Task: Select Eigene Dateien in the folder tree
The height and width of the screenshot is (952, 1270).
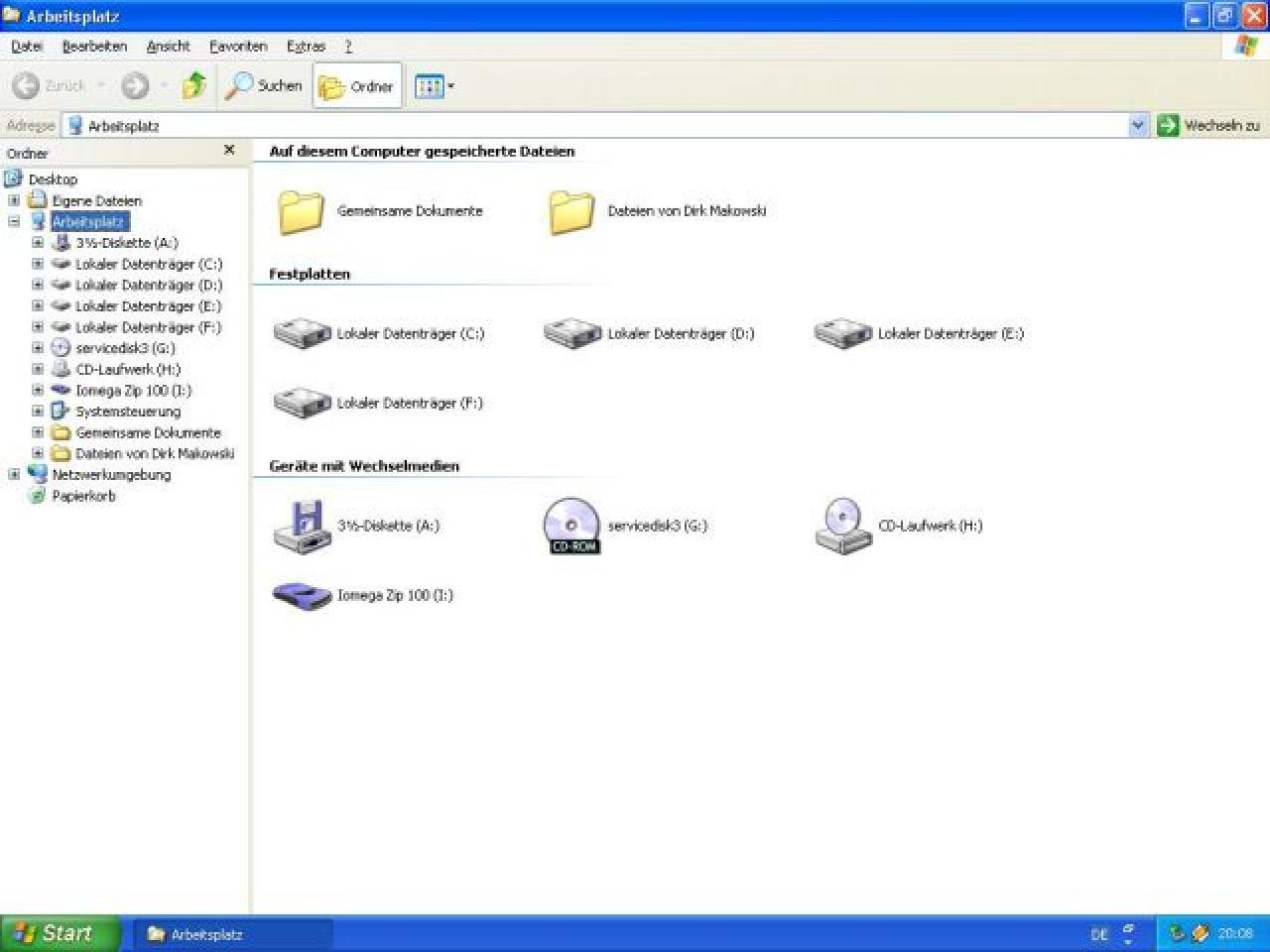Action: tap(97, 200)
